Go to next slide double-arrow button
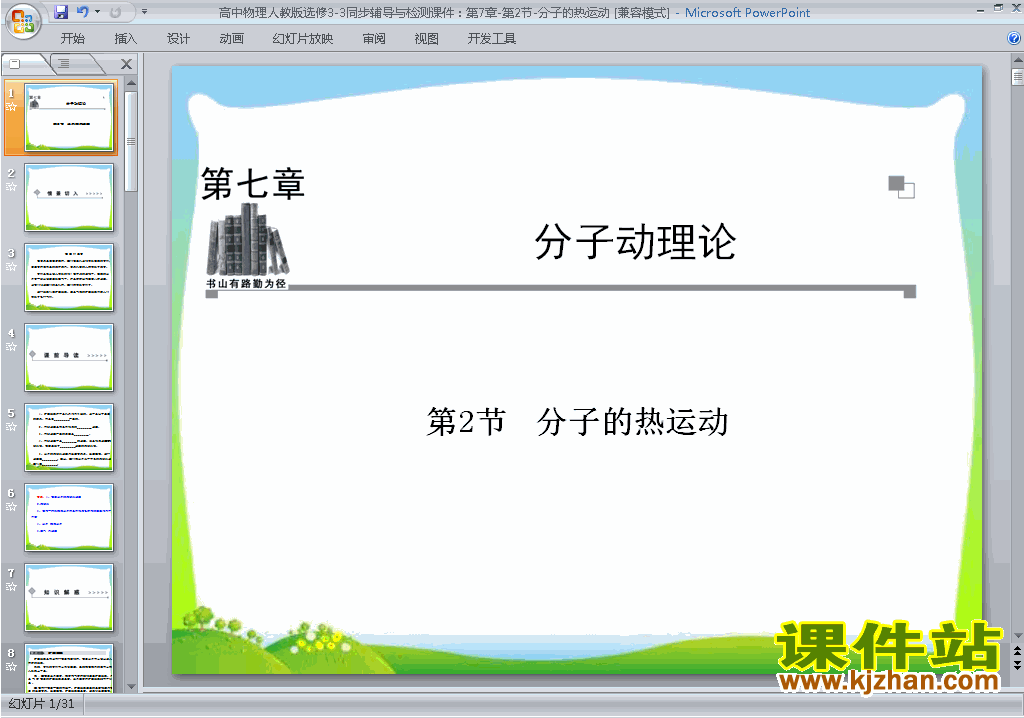 point(1017,664)
